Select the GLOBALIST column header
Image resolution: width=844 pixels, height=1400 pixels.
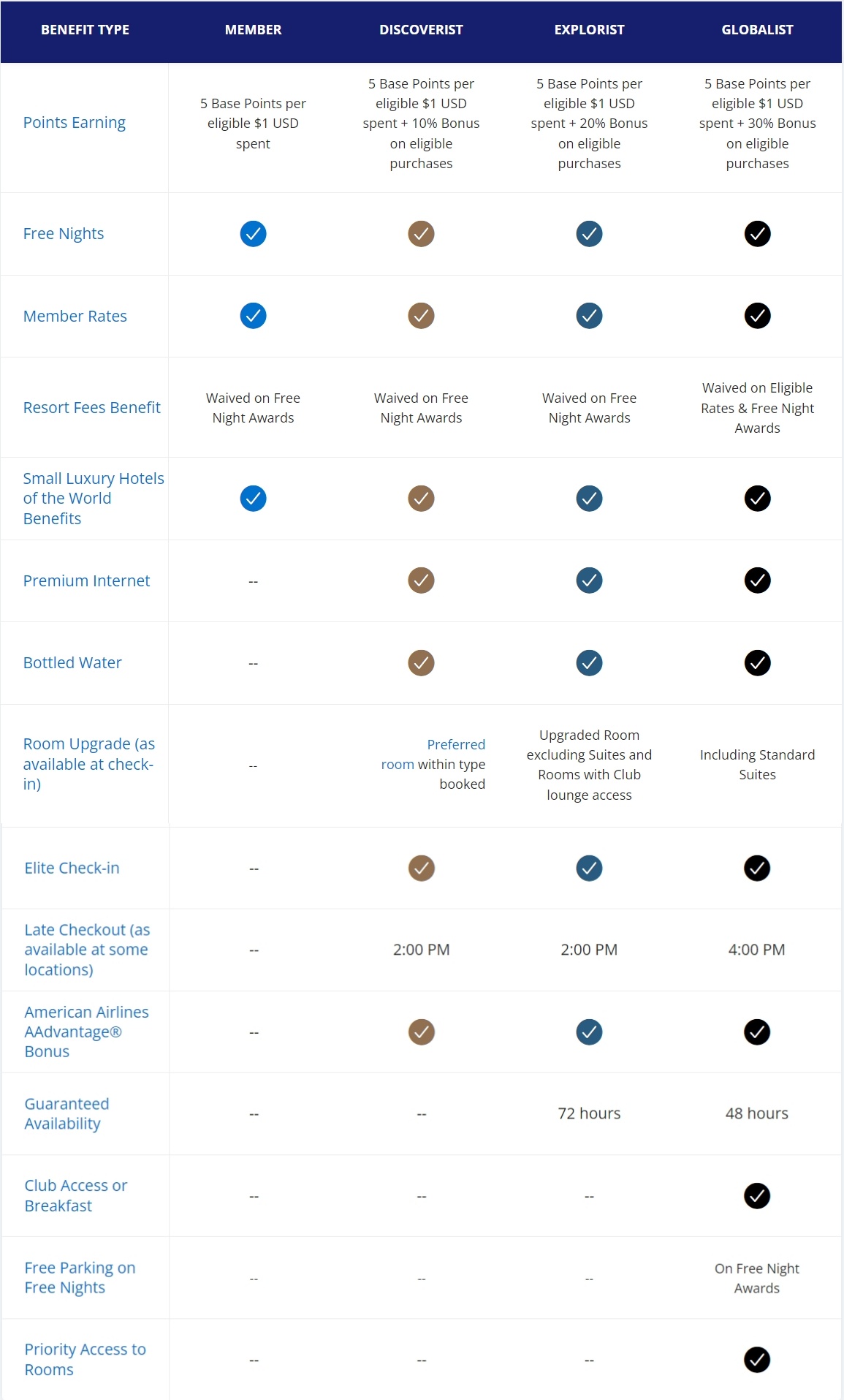coord(757,30)
